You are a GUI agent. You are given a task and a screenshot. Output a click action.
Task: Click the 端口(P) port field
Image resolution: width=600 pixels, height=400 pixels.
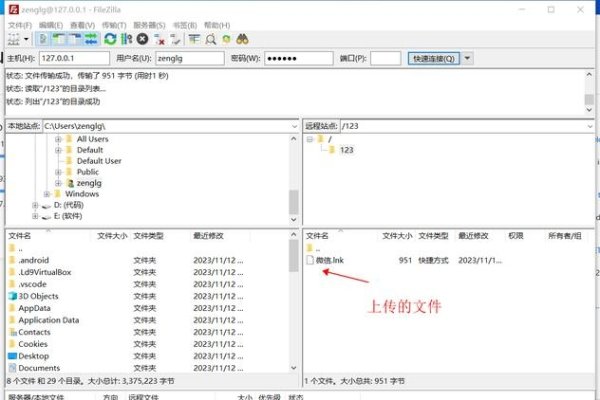[x=386, y=58]
